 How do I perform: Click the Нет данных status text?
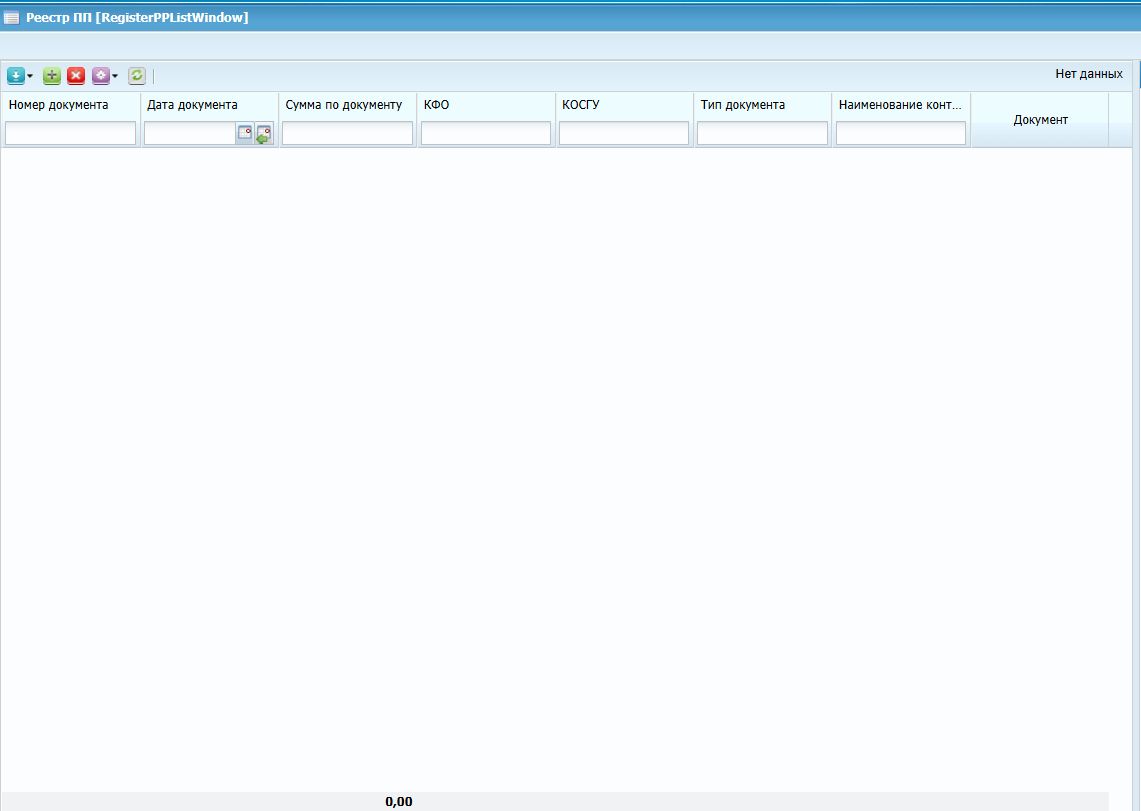coord(1089,74)
